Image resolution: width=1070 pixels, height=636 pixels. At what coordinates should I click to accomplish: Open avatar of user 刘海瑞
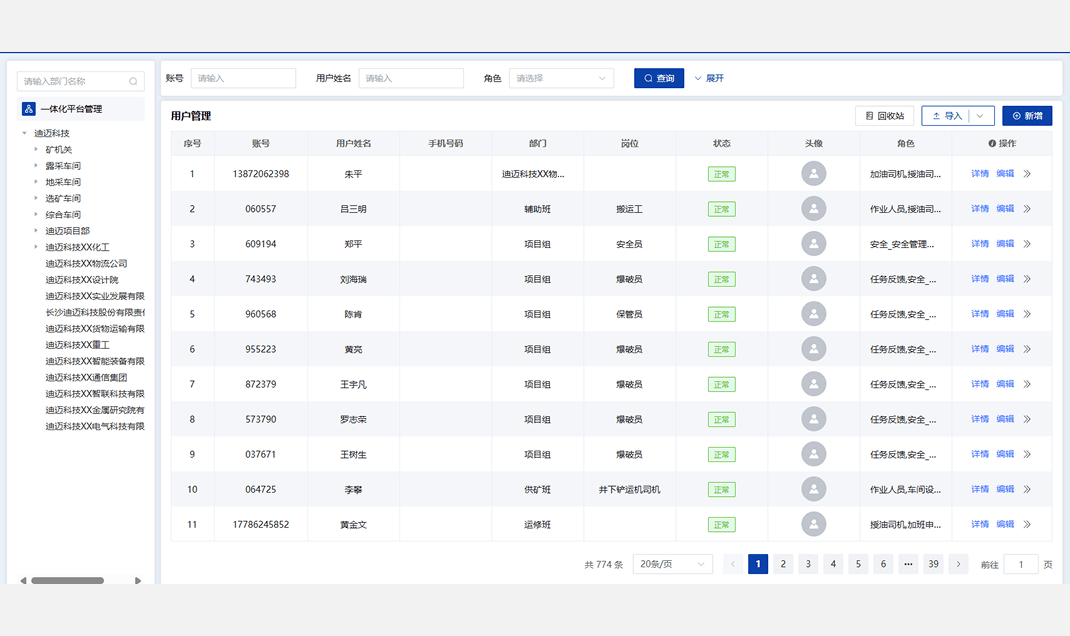(813, 278)
